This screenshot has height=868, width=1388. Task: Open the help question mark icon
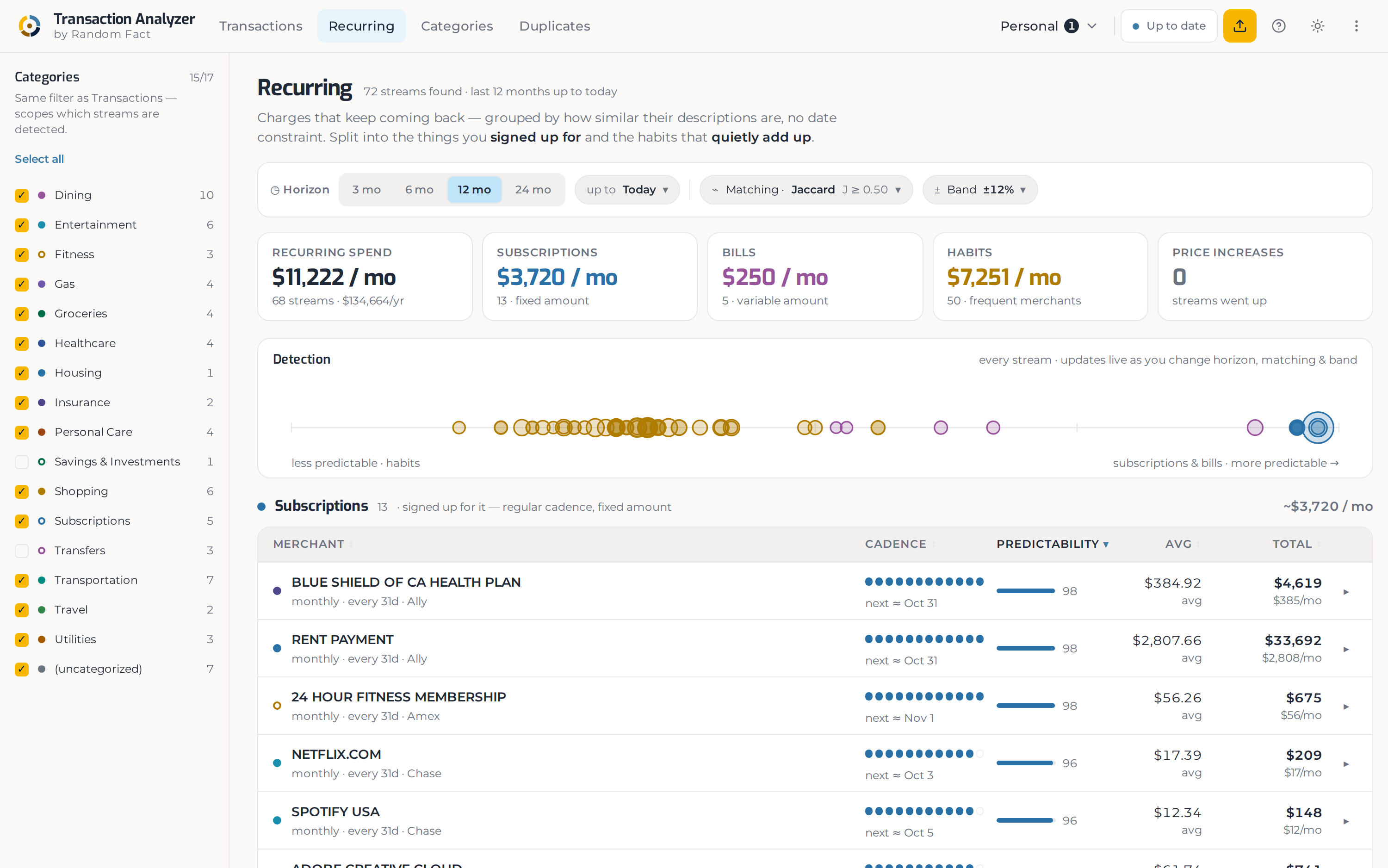[x=1278, y=26]
